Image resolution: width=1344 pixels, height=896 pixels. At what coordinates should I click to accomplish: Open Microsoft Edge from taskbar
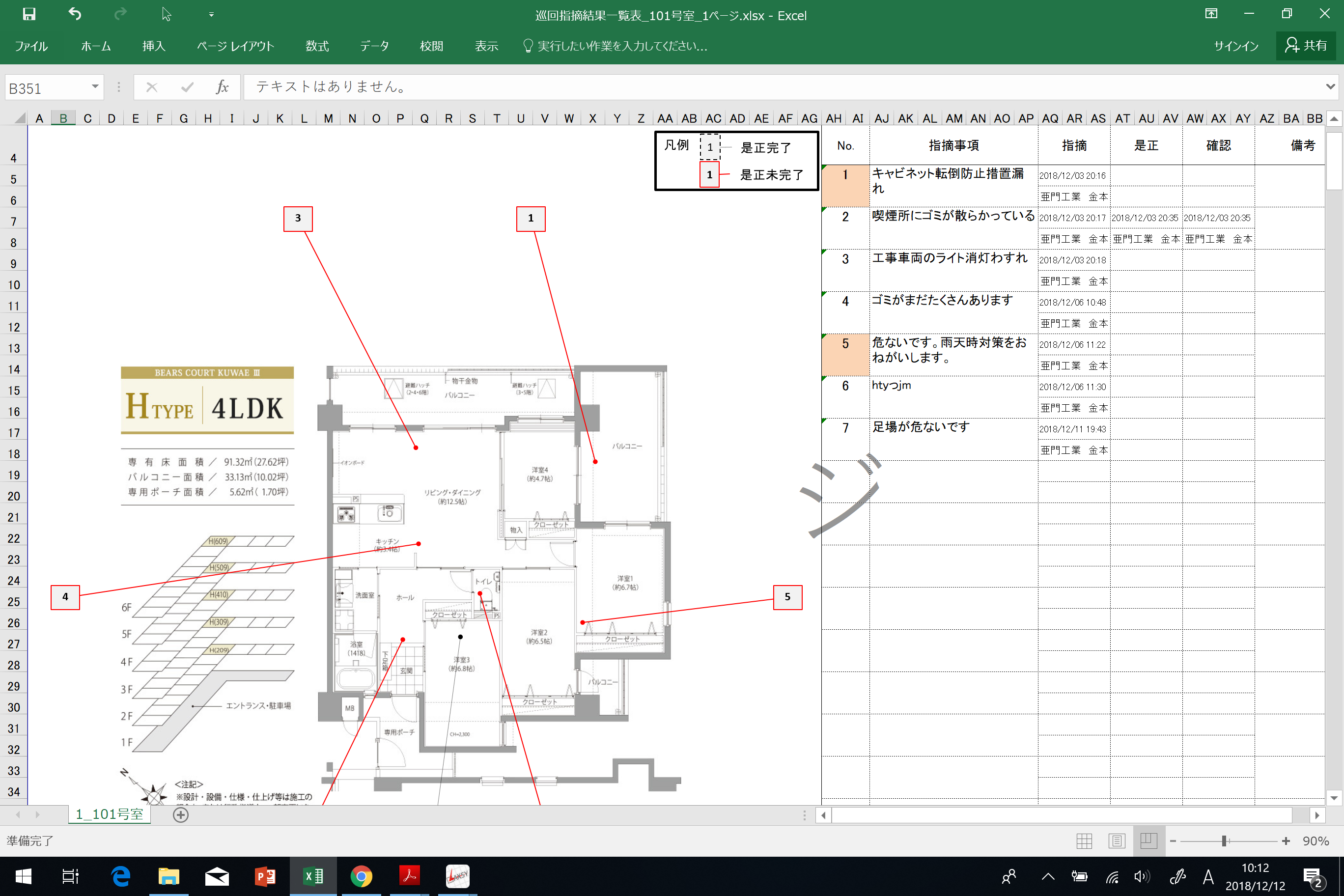[x=120, y=876]
